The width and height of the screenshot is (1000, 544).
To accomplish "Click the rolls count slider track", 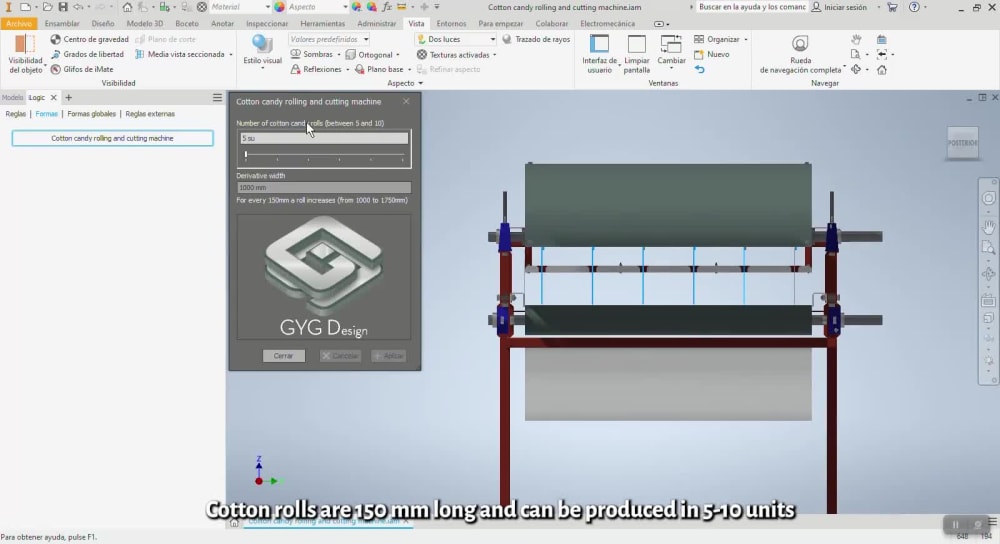I will point(324,155).
